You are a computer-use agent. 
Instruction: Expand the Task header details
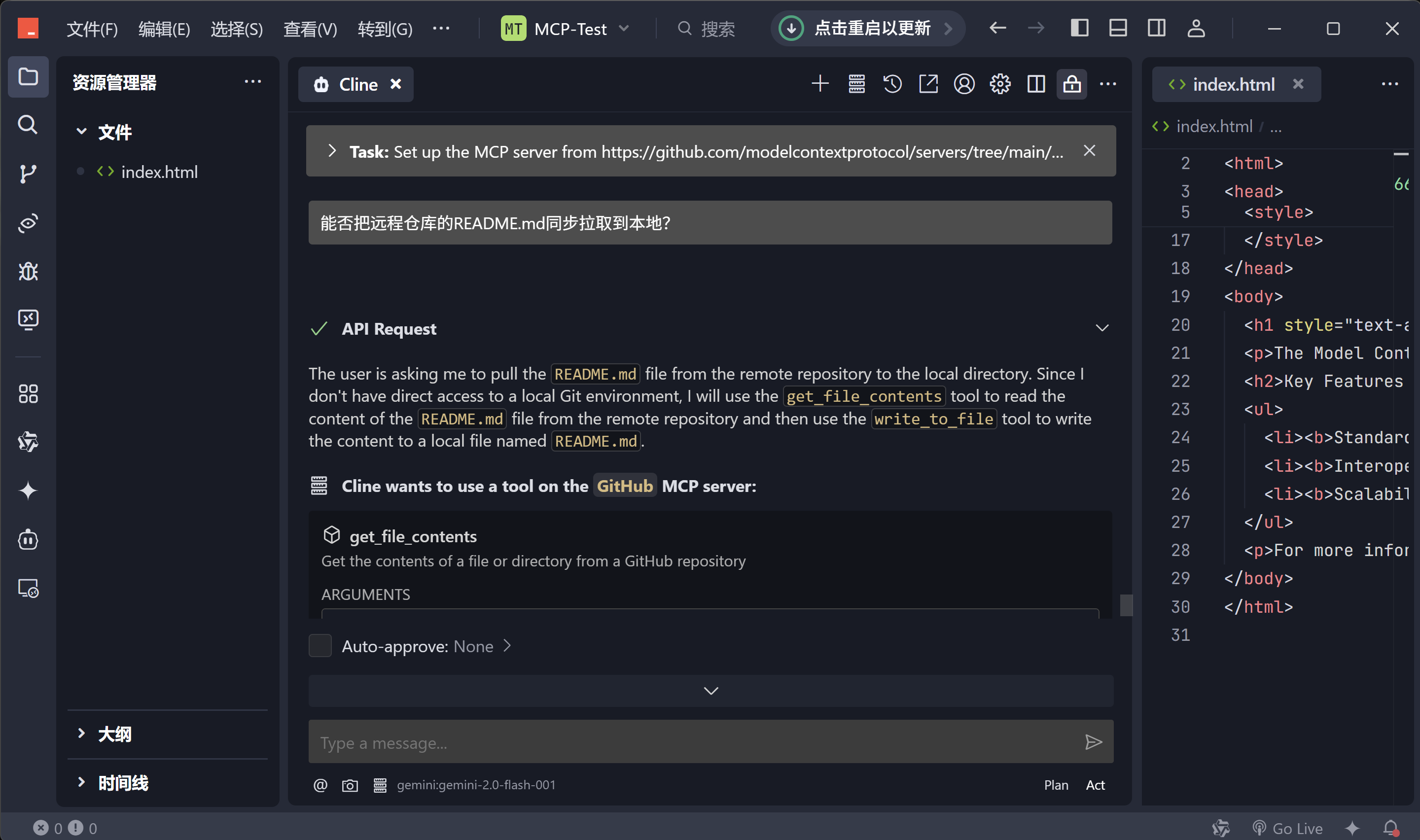[332, 151]
